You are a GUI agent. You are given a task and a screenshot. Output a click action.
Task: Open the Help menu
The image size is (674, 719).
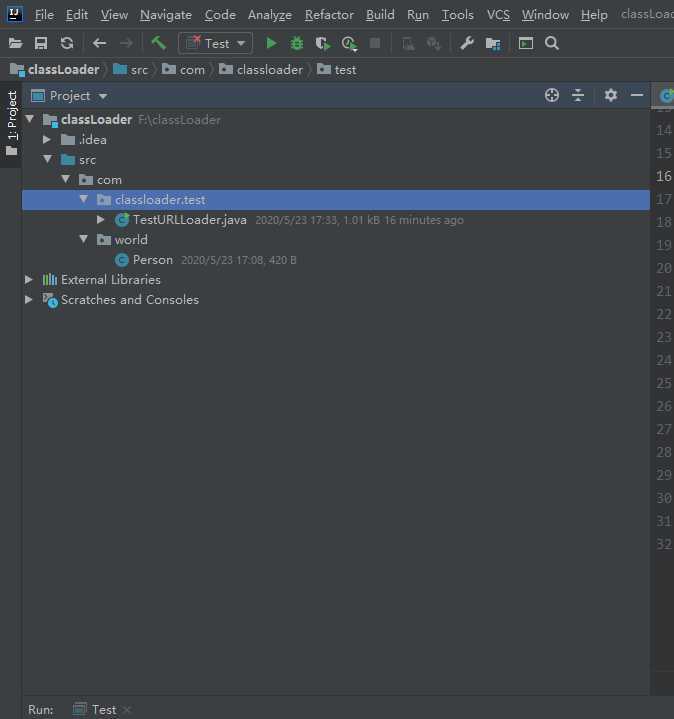tap(594, 15)
